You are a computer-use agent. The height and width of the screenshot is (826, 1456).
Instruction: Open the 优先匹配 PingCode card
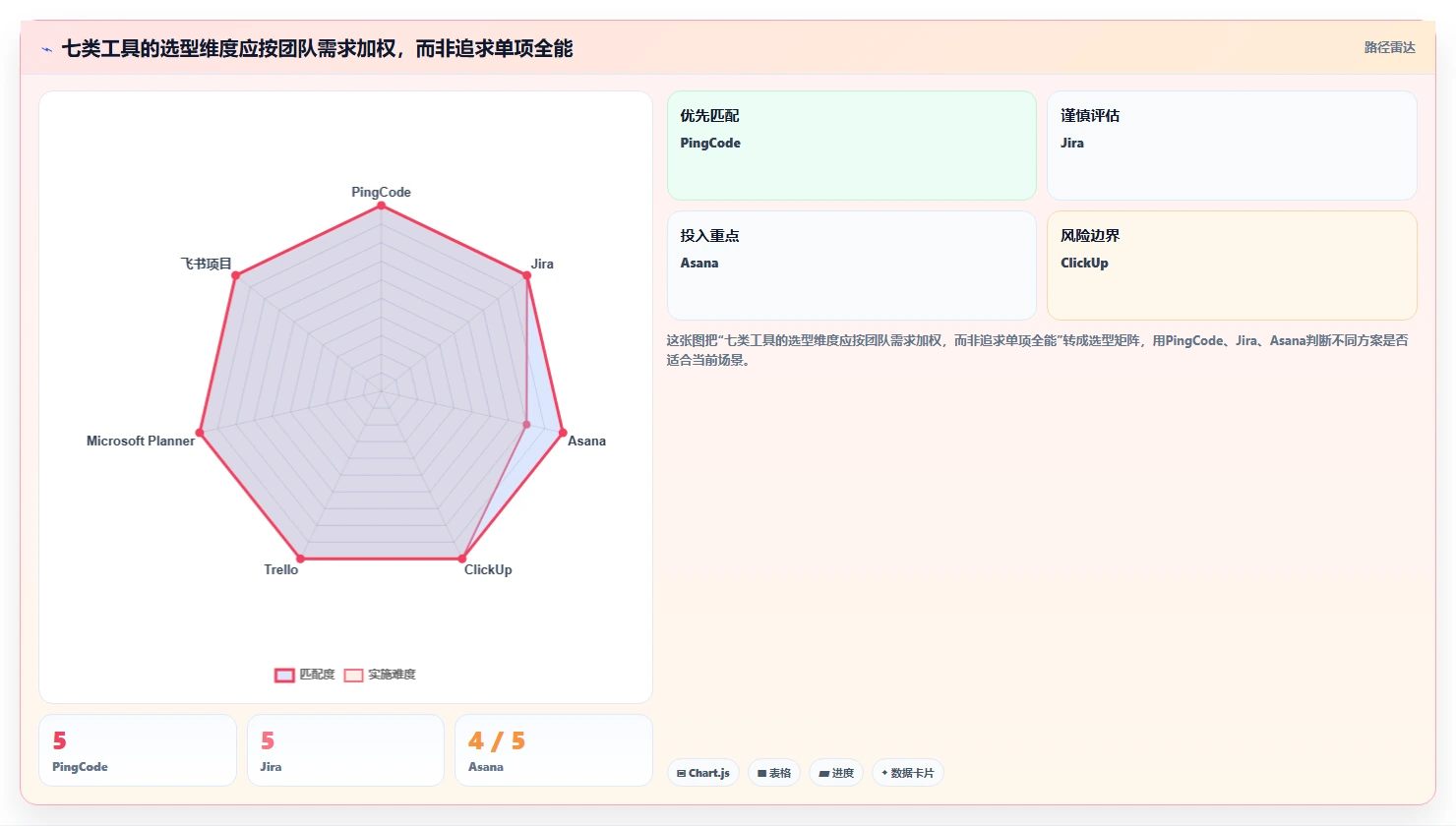tap(852, 146)
